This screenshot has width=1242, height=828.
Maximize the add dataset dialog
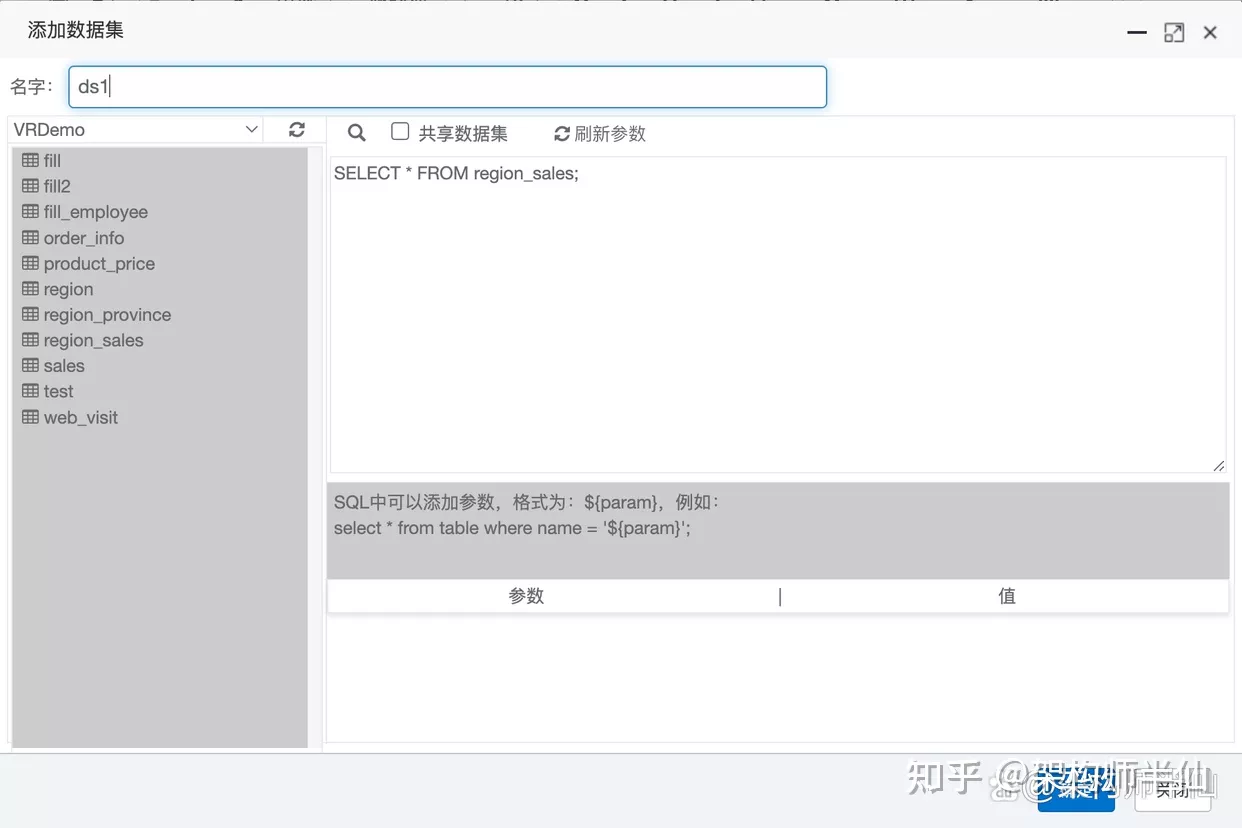tap(1174, 32)
